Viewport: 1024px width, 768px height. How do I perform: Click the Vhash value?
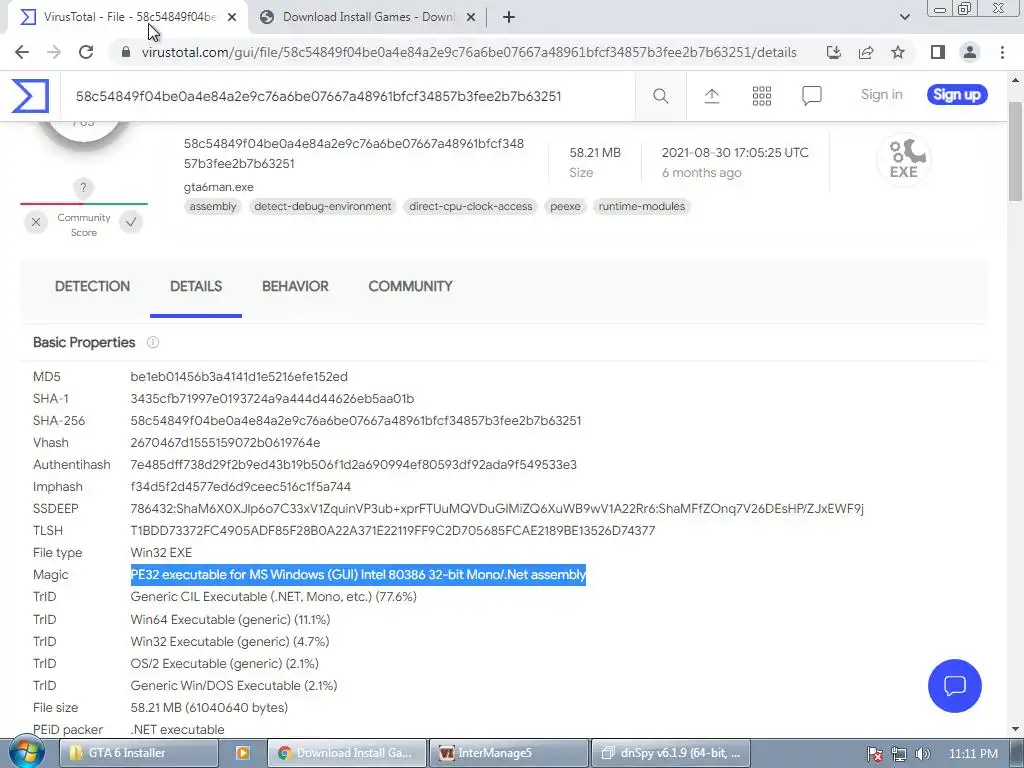(x=225, y=443)
